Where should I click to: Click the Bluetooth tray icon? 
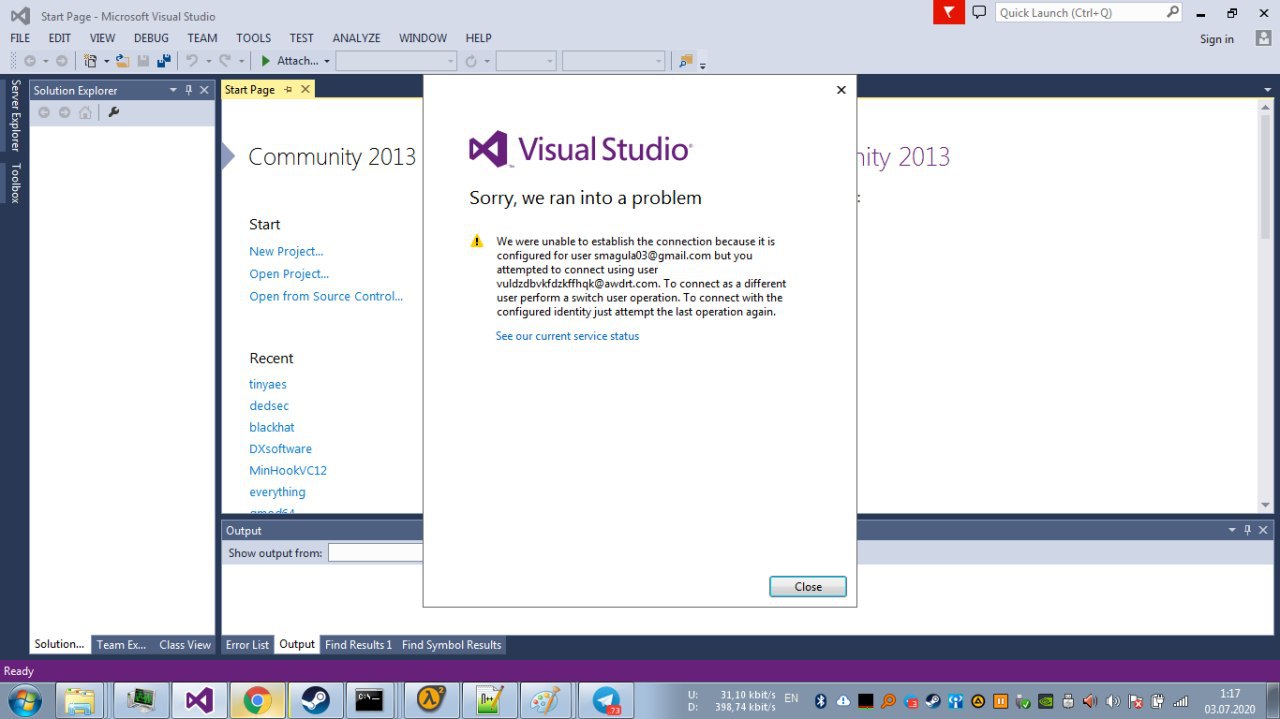click(x=821, y=701)
